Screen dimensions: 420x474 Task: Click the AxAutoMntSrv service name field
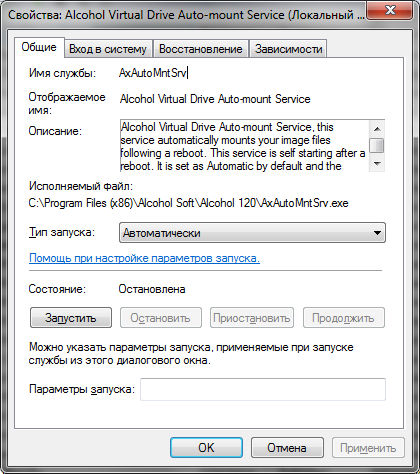coord(154,73)
